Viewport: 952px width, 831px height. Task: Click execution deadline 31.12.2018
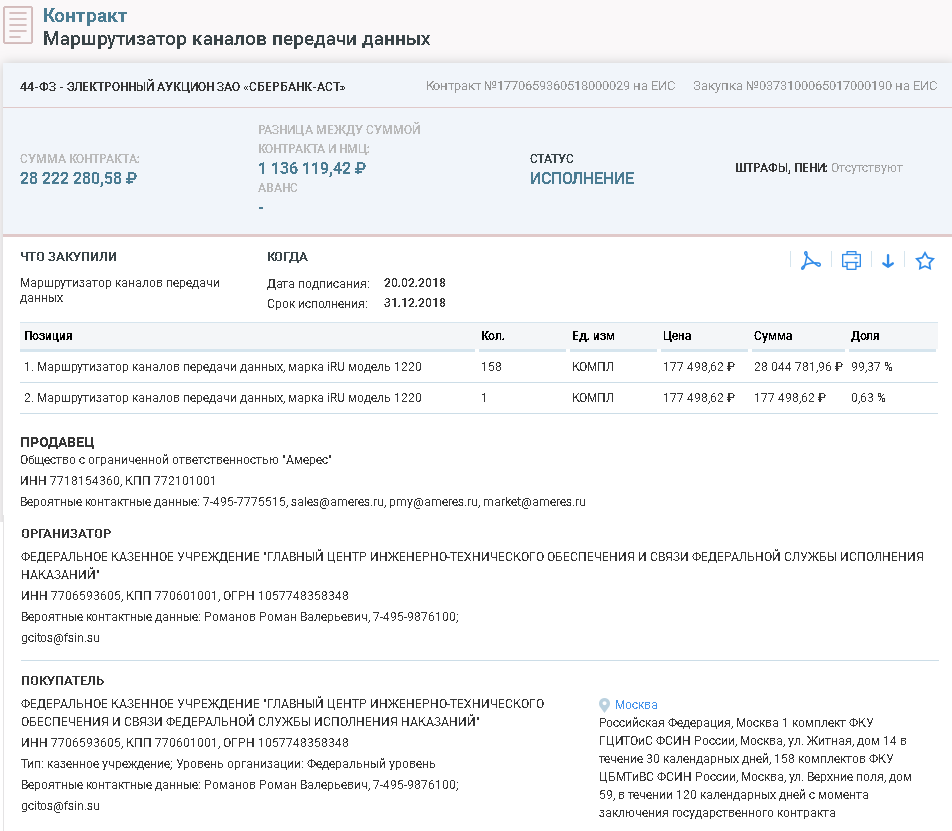(x=415, y=303)
